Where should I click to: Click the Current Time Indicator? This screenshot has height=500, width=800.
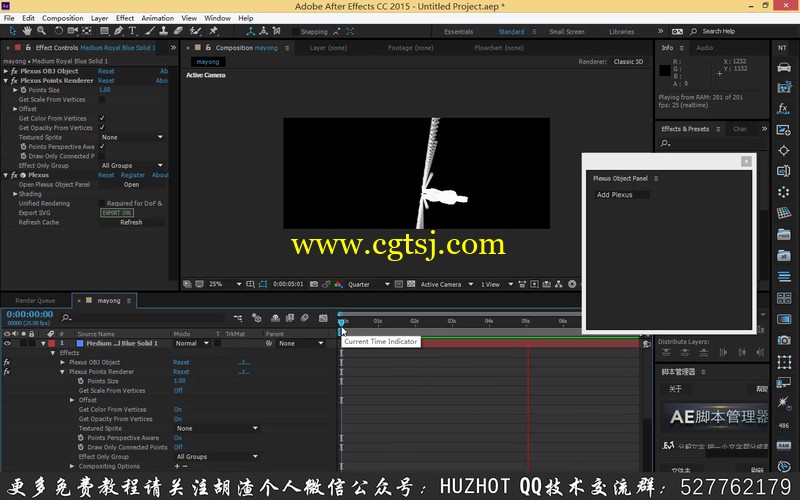[341, 322]
